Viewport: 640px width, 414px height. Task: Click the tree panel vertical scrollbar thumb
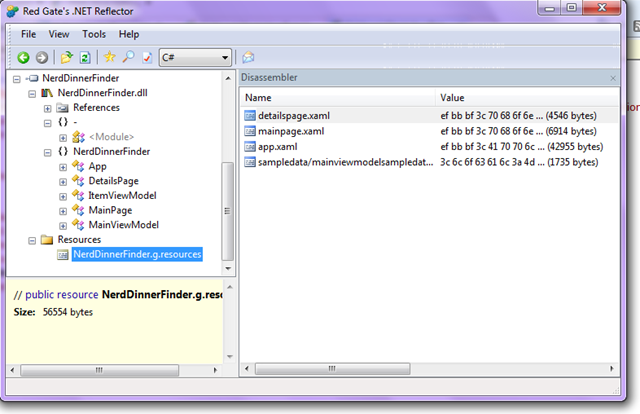click(228, 211)
